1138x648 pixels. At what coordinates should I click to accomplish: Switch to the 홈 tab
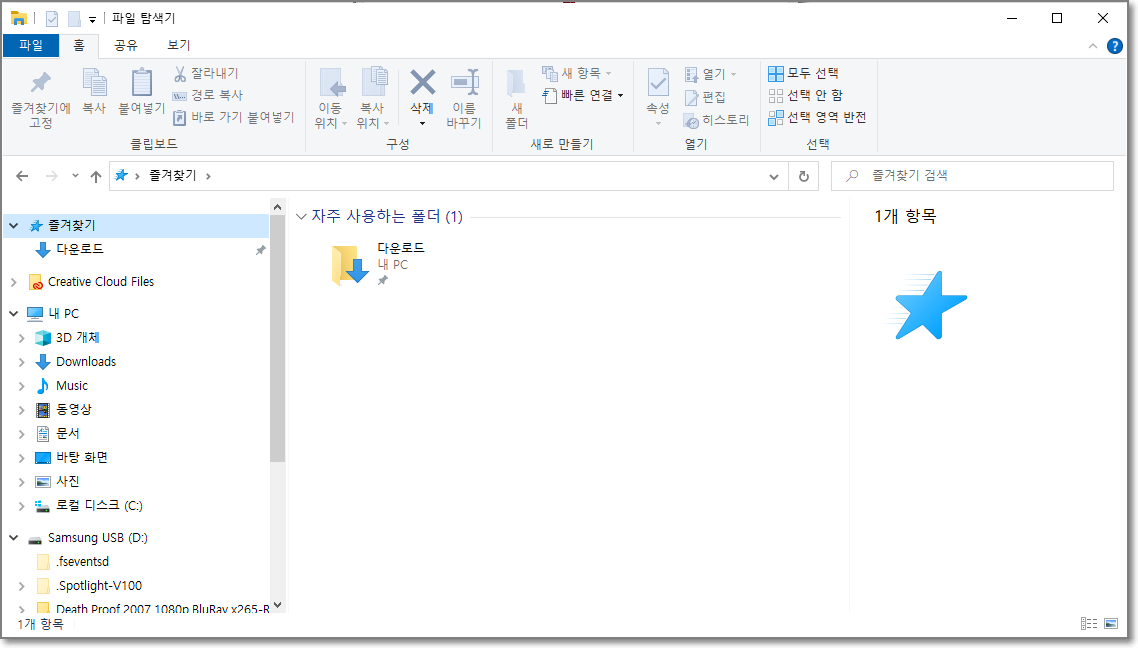78,45
